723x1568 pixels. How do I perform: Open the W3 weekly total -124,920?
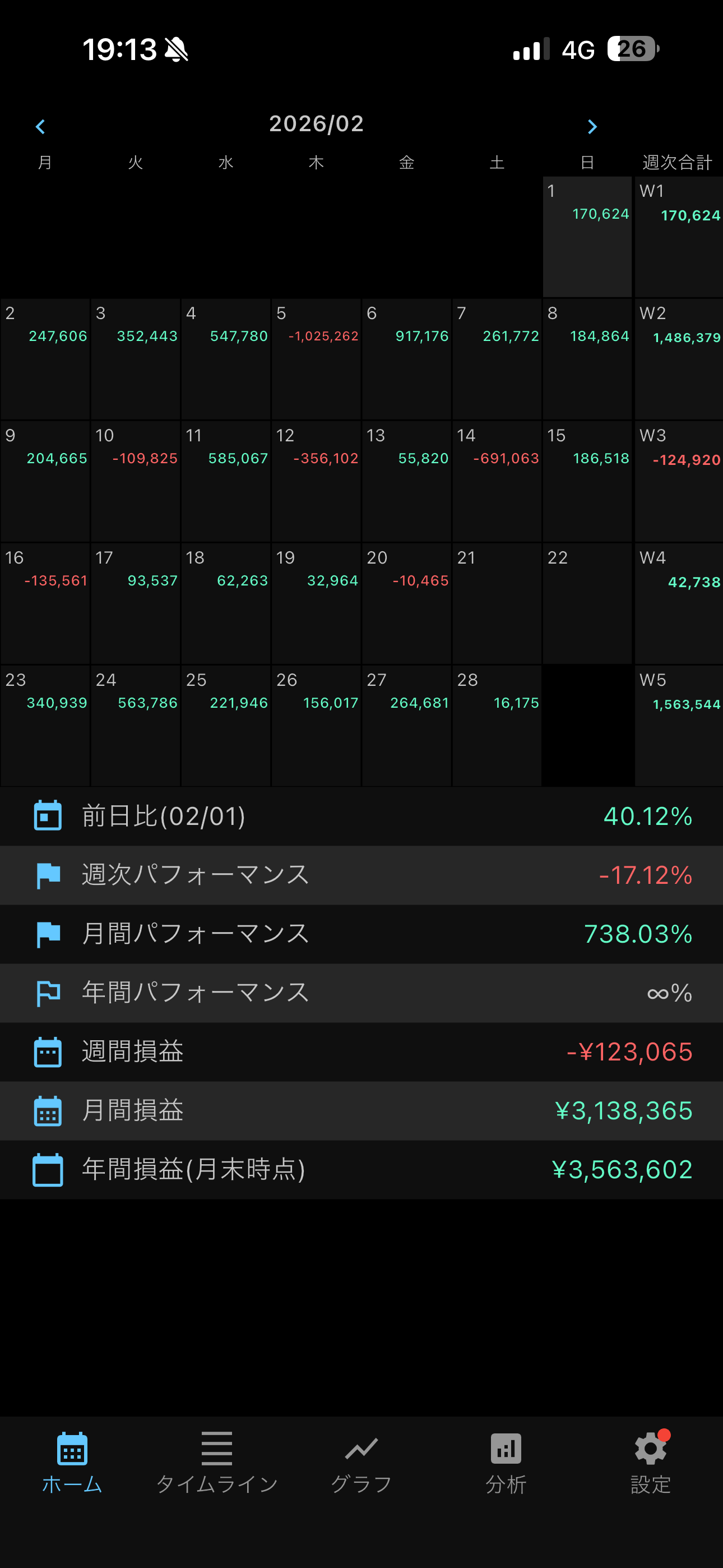click(x=679, y=480)
